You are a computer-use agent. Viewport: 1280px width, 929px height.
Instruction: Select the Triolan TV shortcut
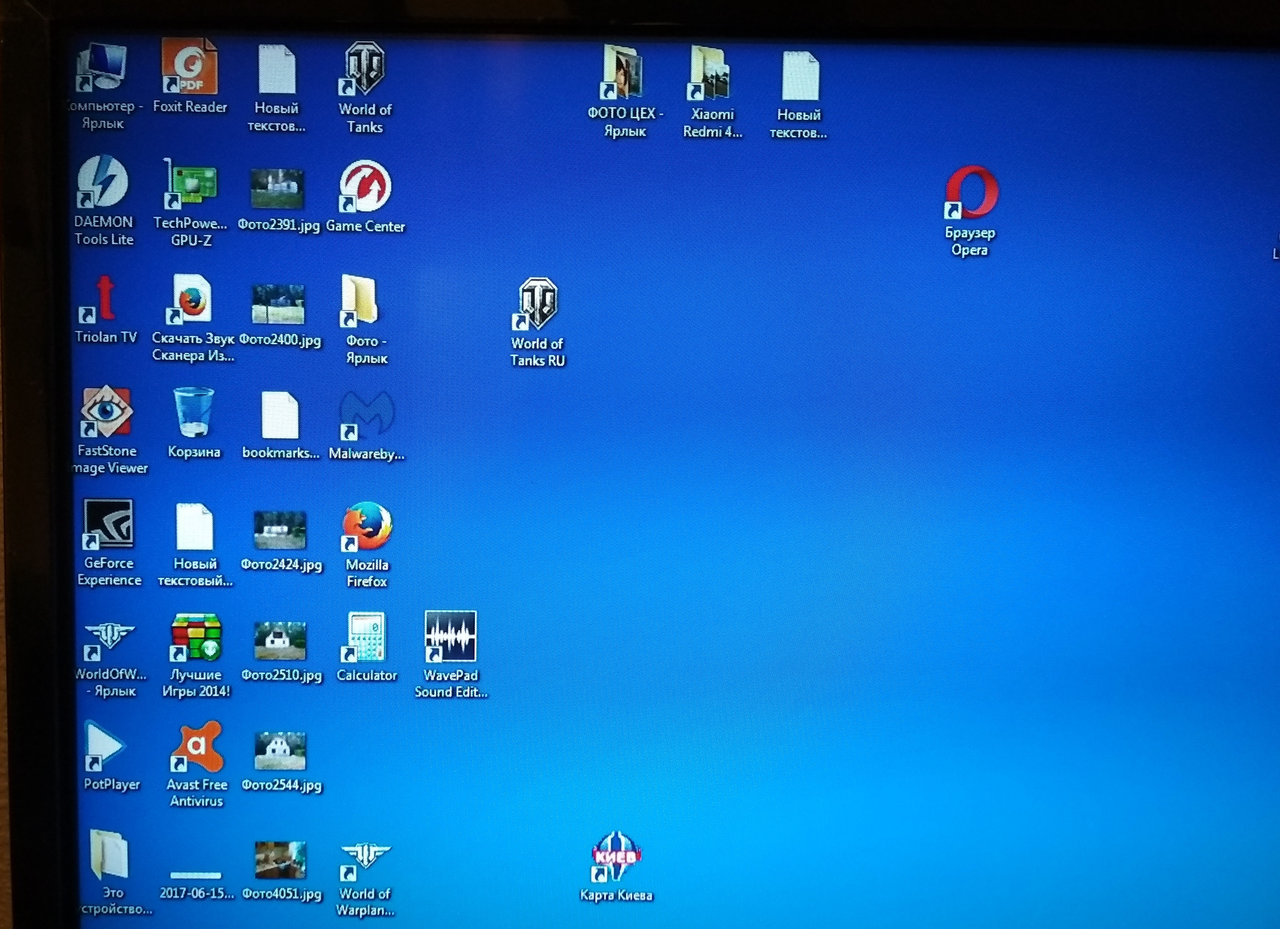(105, 300)
